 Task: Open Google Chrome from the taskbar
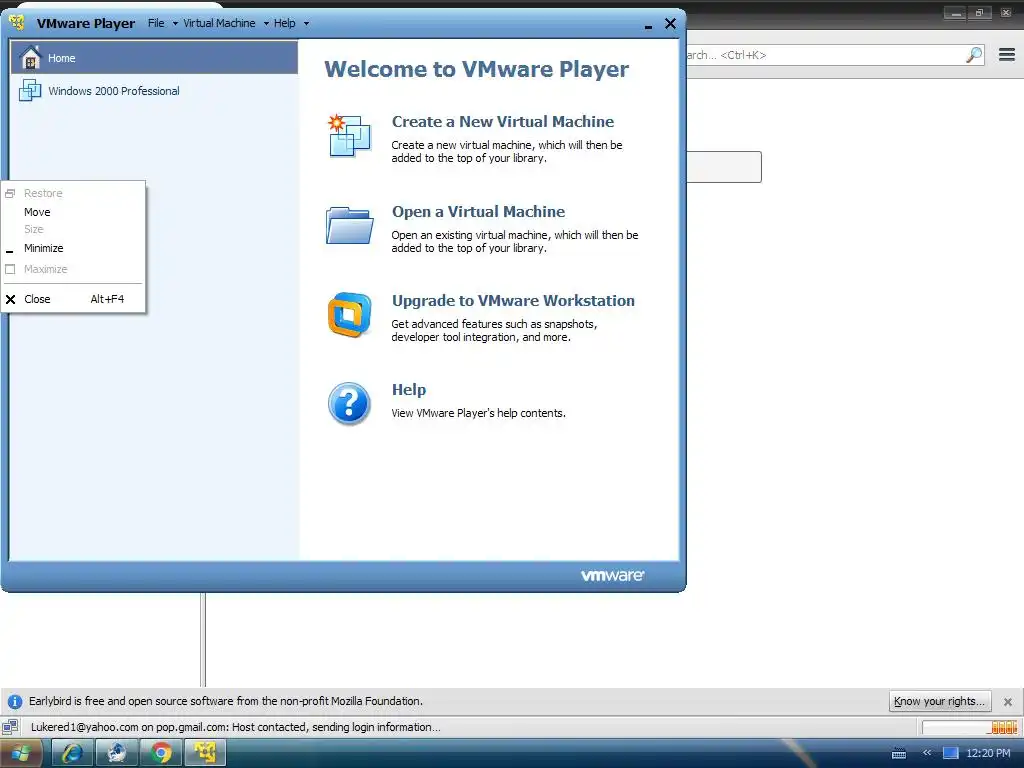pos(161,753)
